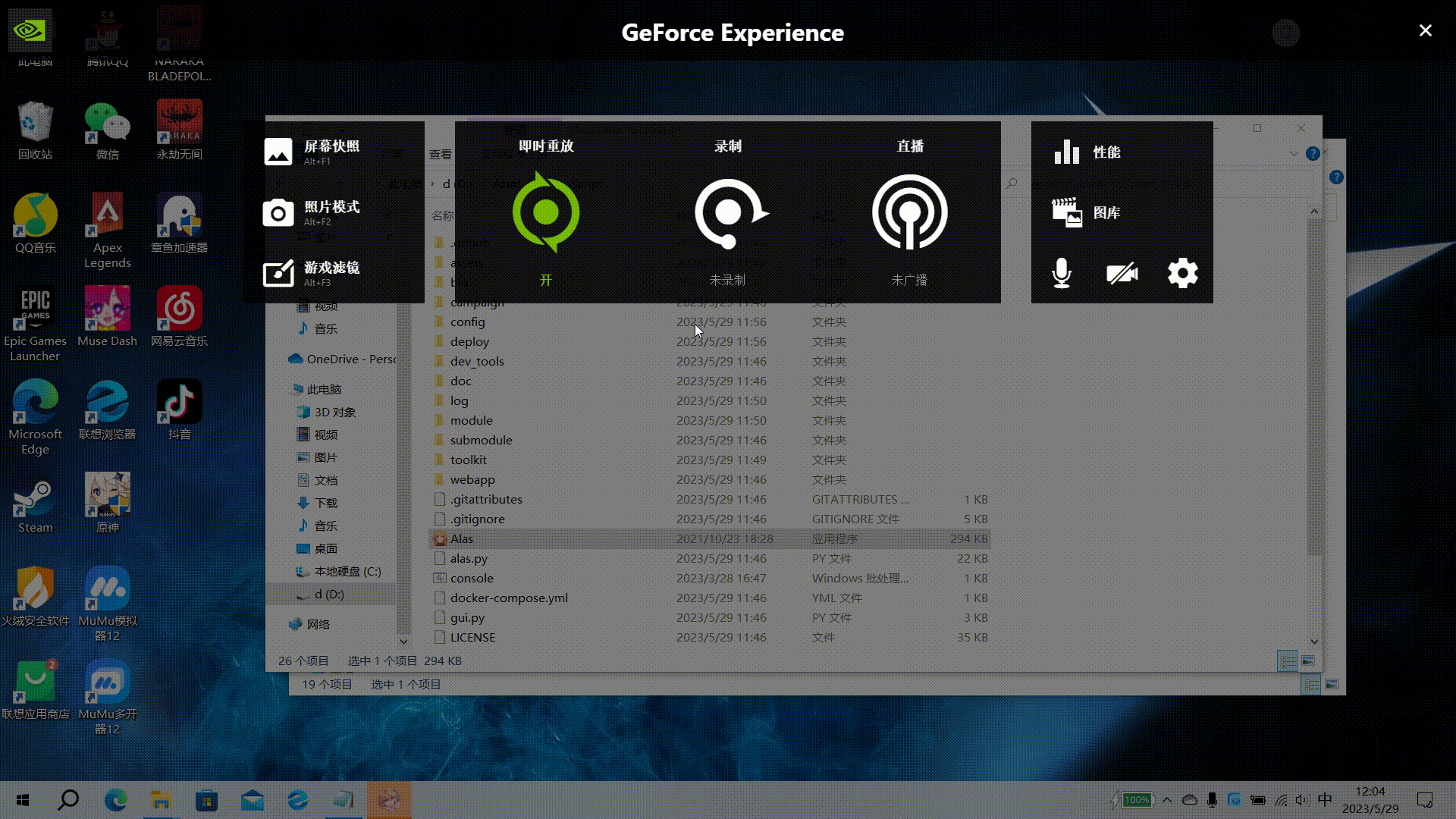Select Microsoft Edge desktop icon

pyautogui.click(x=35, y=418)
